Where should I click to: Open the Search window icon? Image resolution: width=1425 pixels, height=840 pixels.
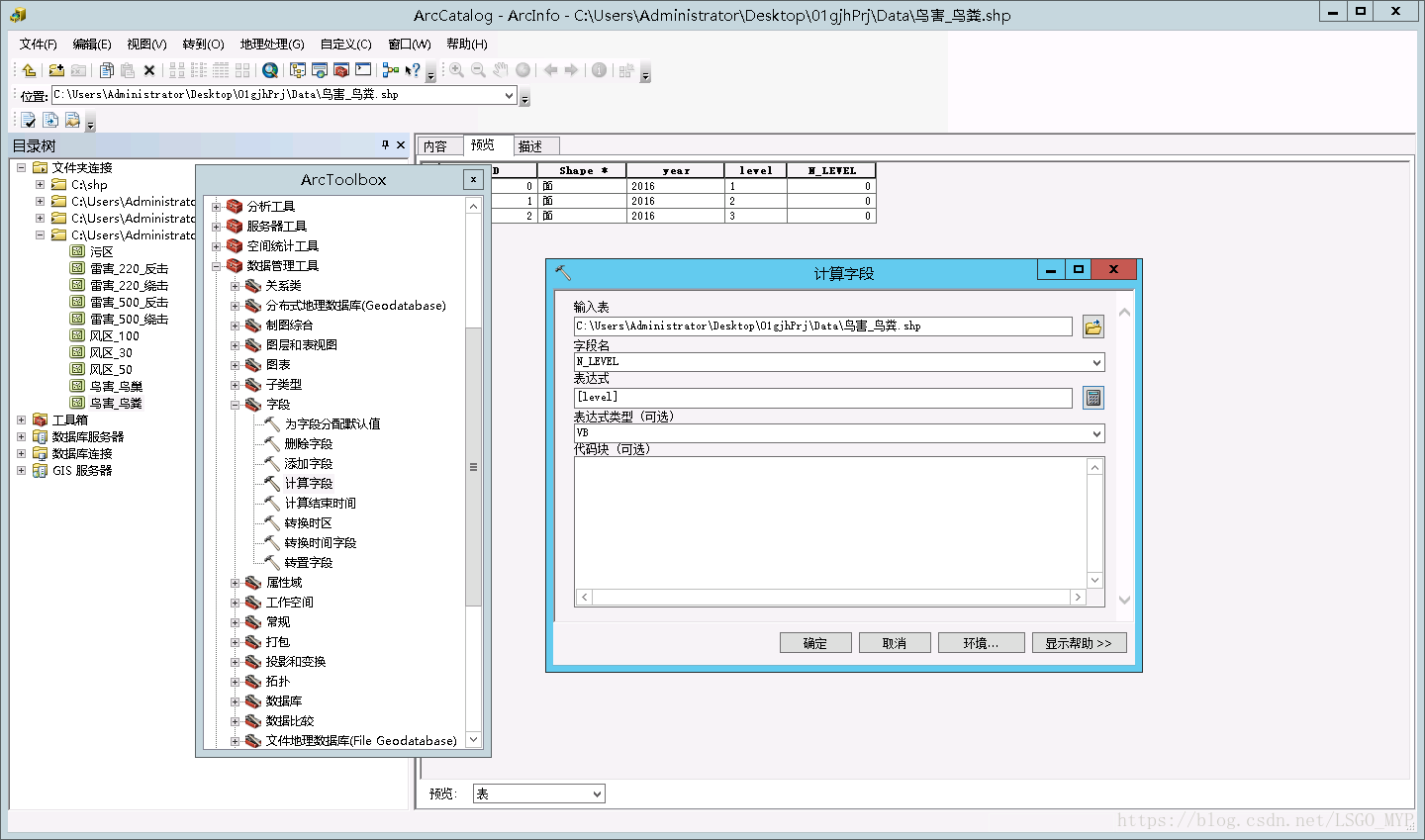point(270,70)
